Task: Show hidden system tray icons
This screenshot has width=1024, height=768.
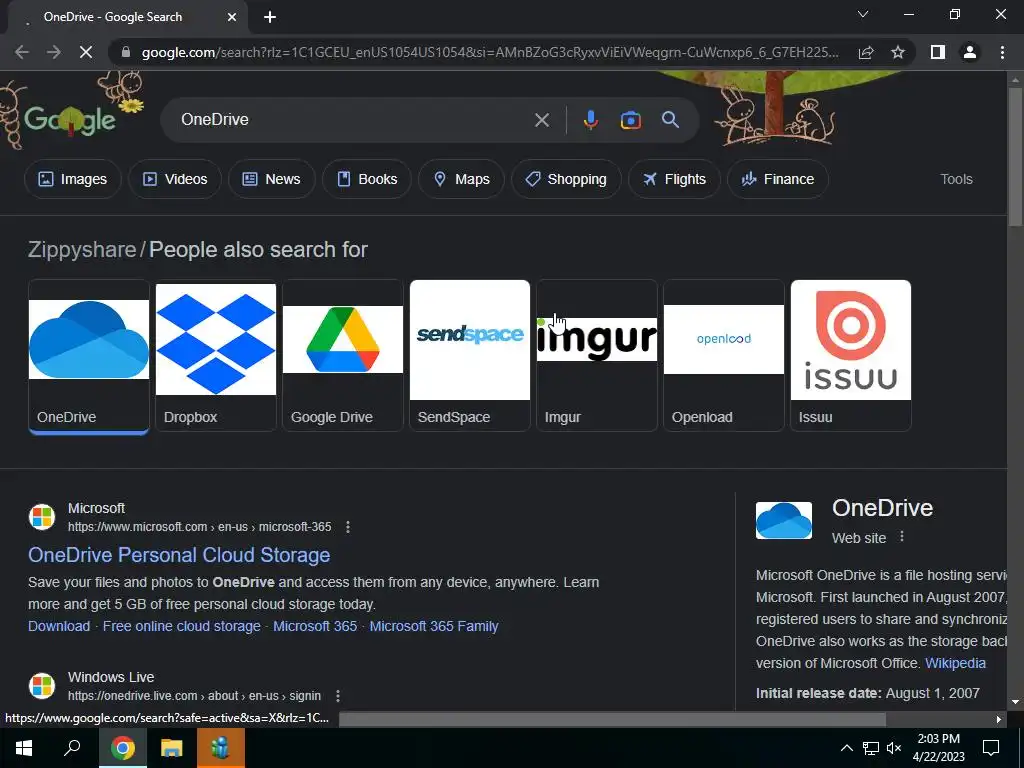Action: tap(846, 748)
